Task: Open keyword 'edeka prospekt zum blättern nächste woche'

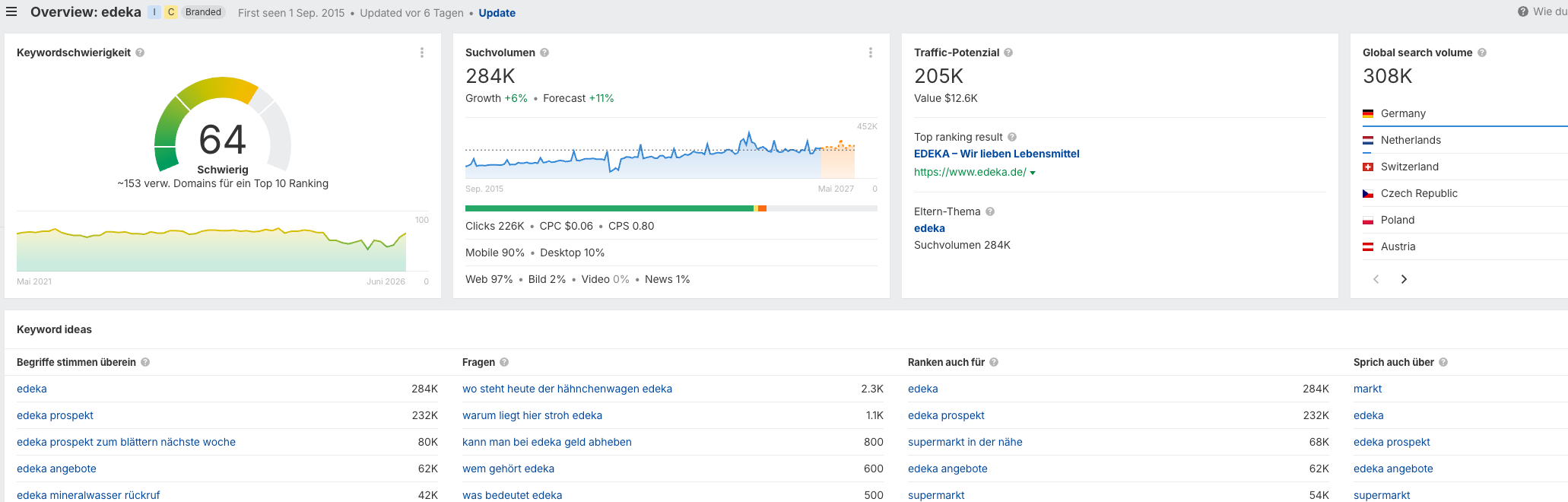Action: (126, 442)
